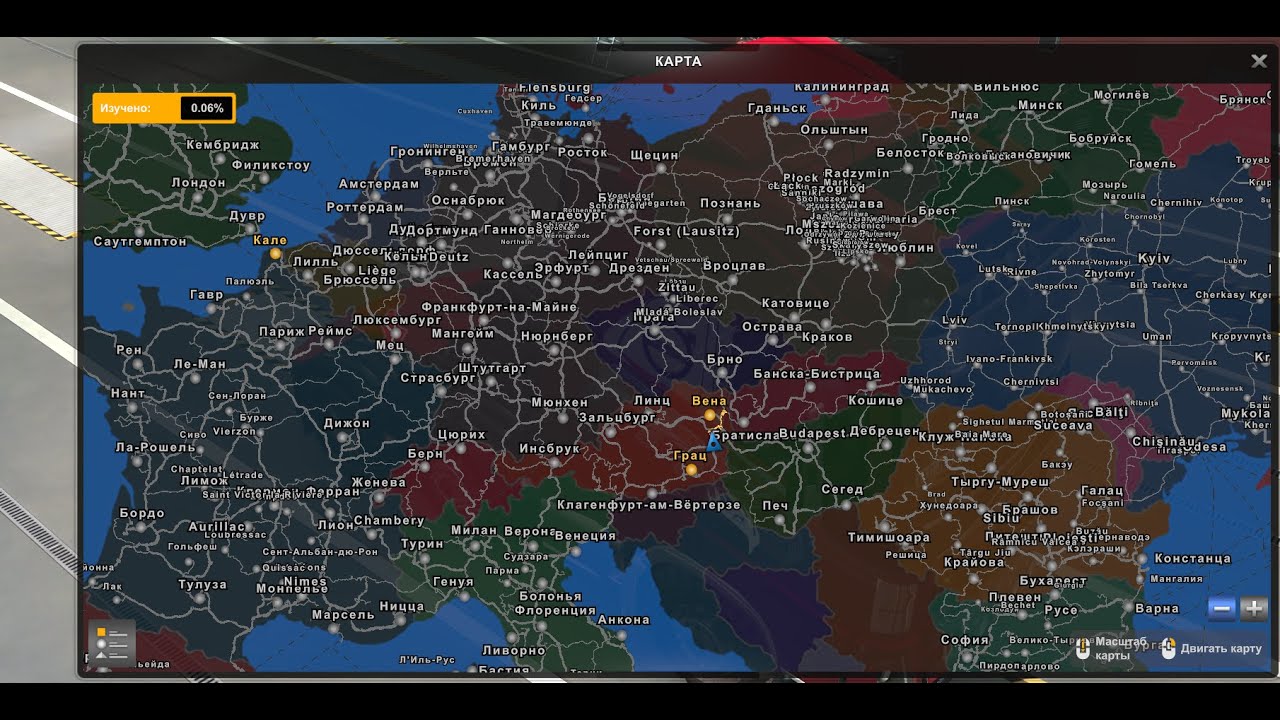Click the Двигать карту hint label

coord(1221,648)
